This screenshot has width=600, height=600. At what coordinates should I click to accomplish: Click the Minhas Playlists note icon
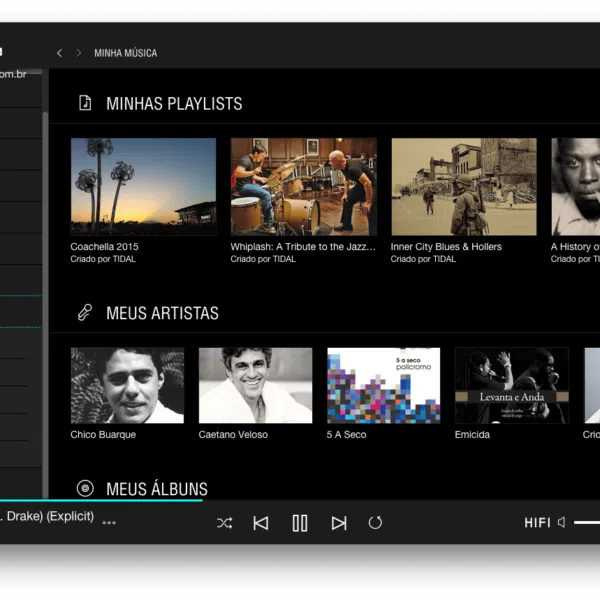coord(85,103)
